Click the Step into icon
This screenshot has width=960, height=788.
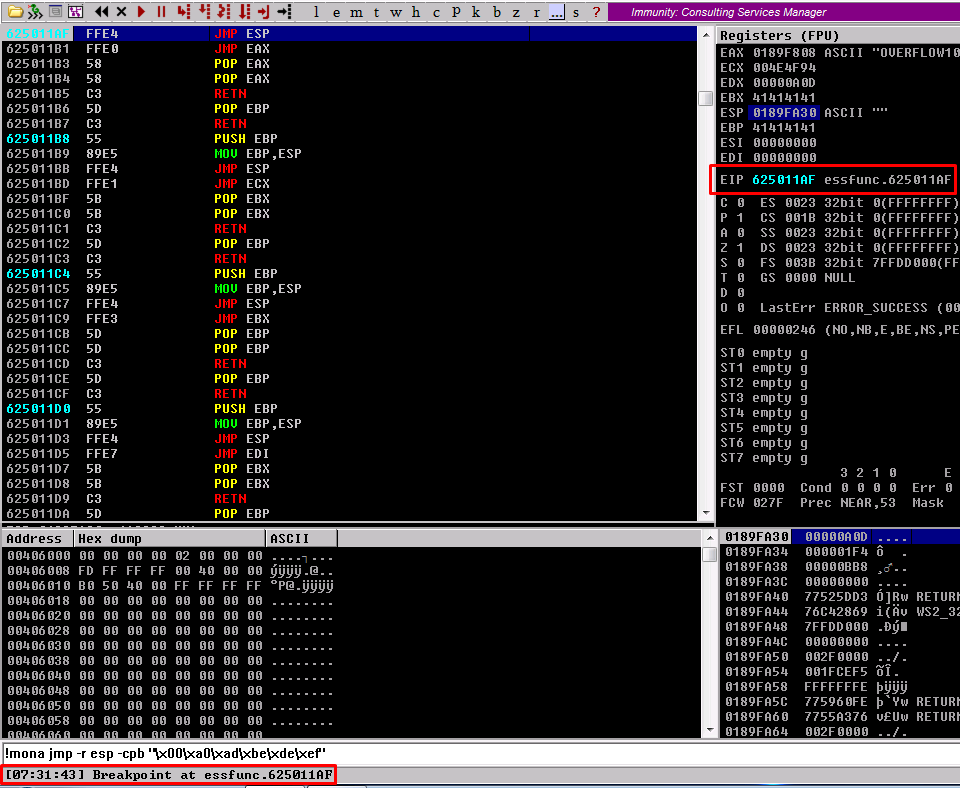pyautogui.click(x=183, y=11)
